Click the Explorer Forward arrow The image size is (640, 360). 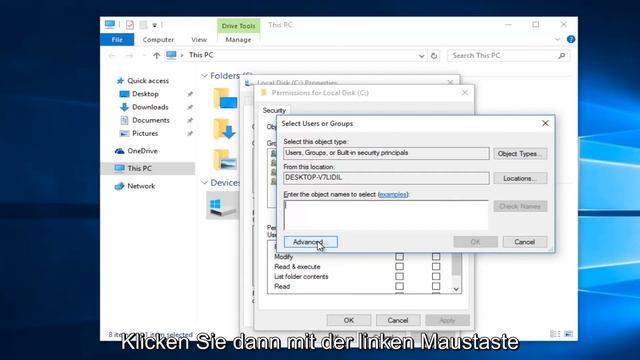(x=129, y=56)
